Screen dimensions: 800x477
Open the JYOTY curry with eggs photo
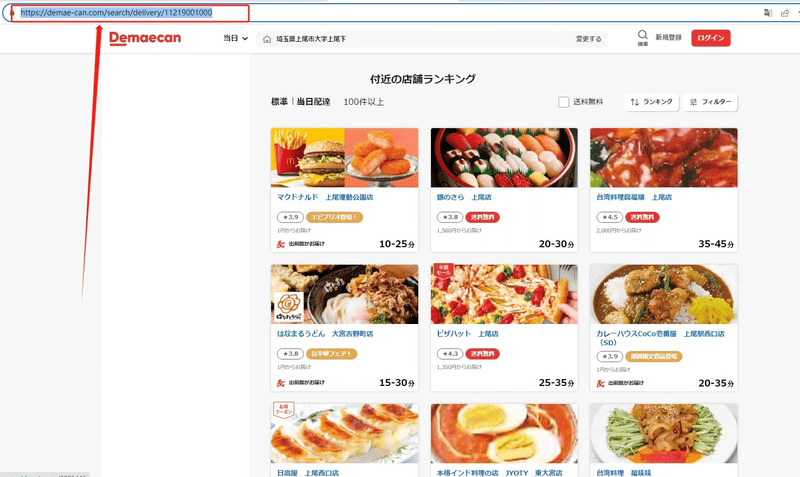pyautogui.click(x=504, y=434)
